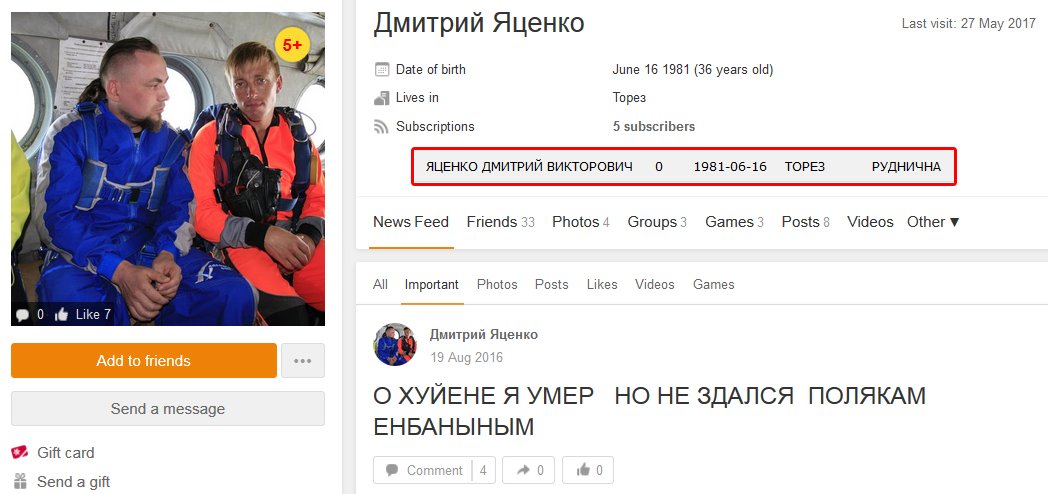Open the post author's small avatar thumbnail

click(396, 345)
